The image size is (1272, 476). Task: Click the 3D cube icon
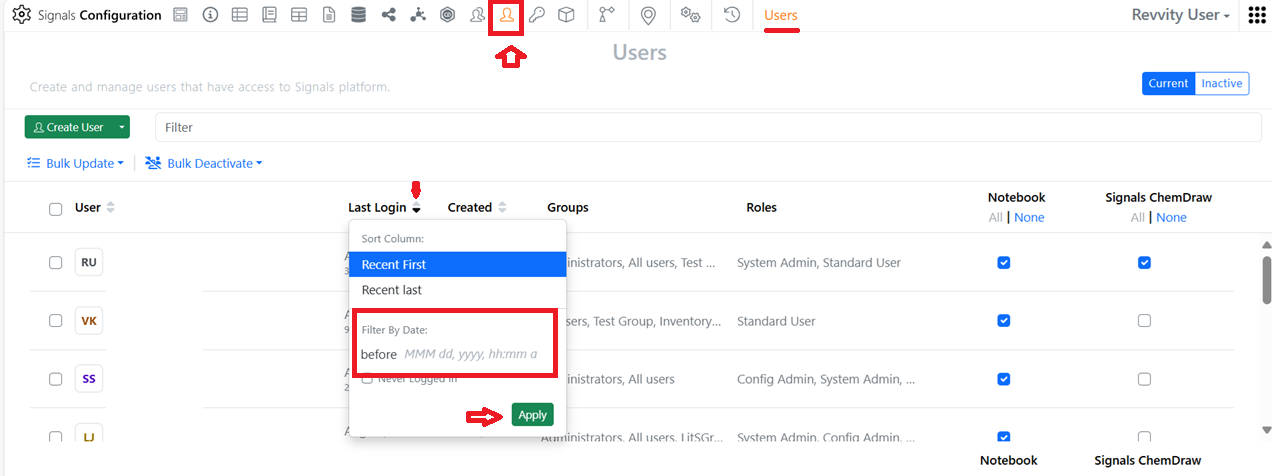tap(567, 15)
